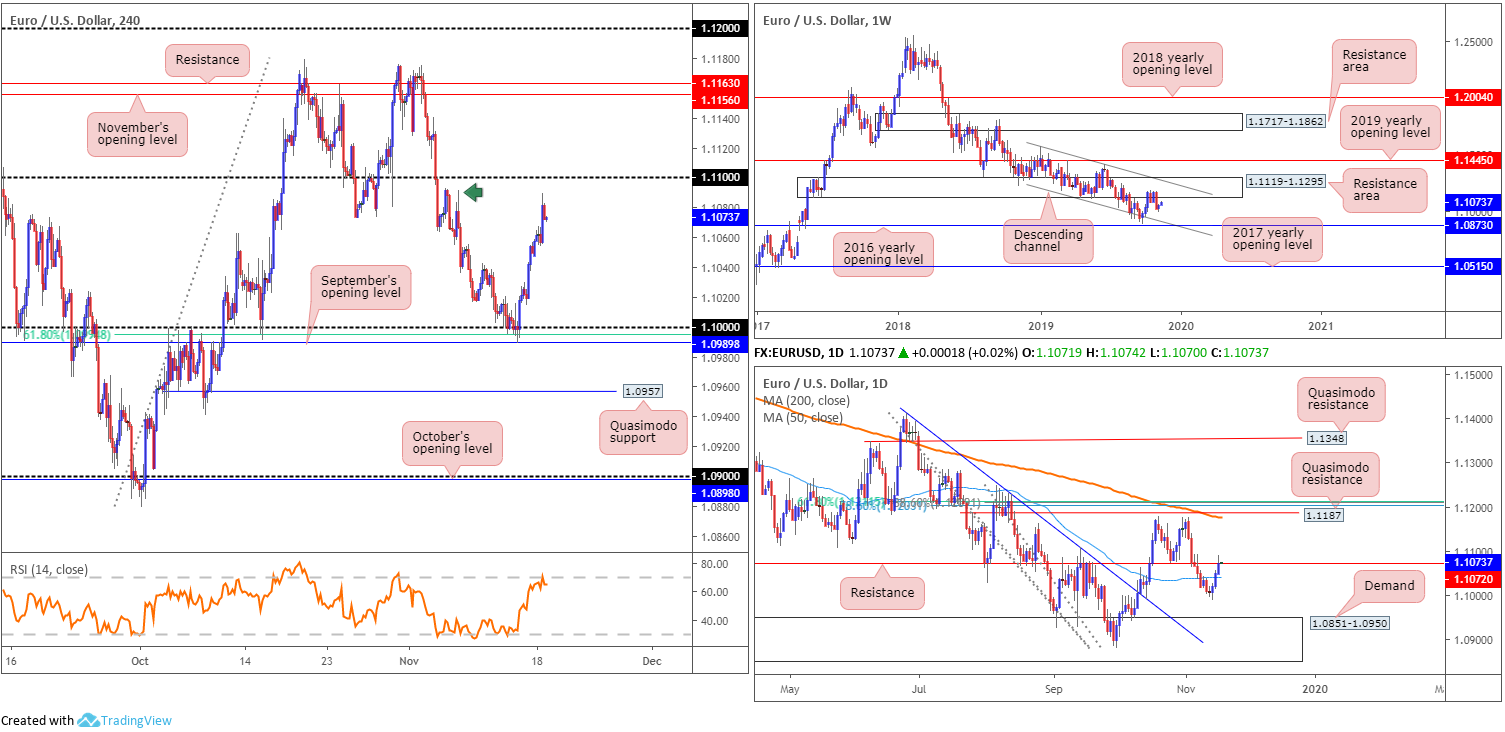Click the 'Resistance' callout on the 240 chart

[207, 59]
